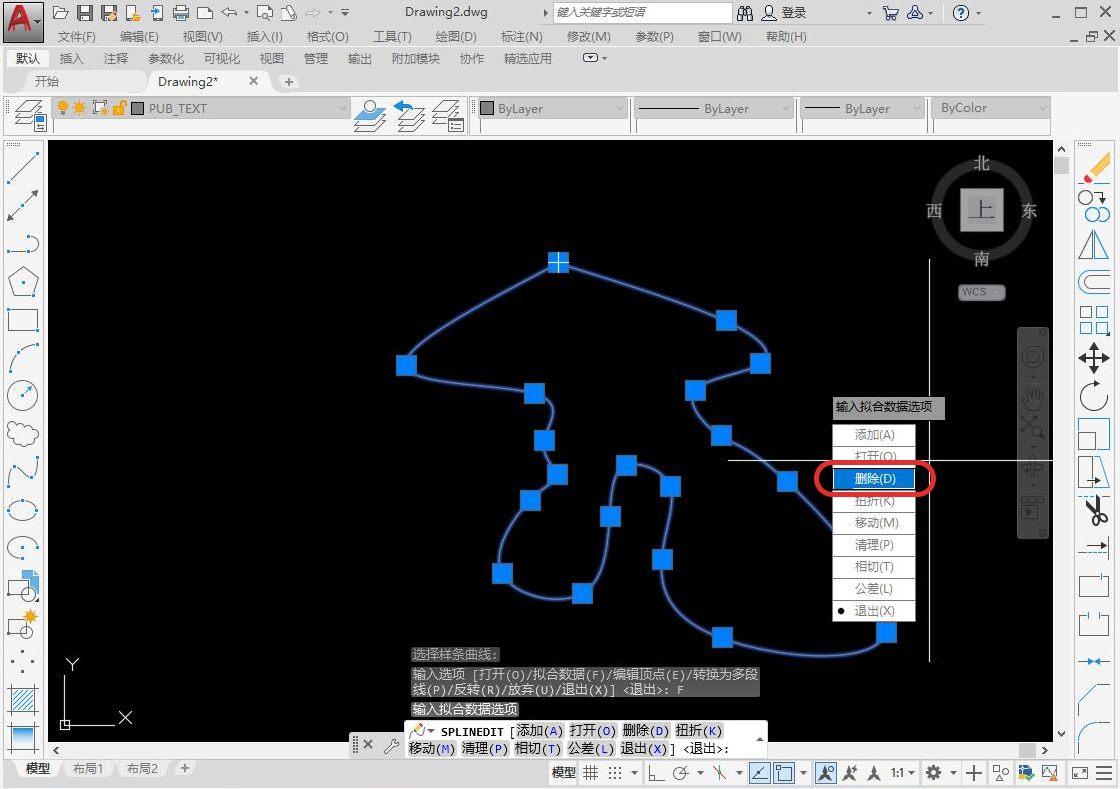Toggle grid display in status bar
The image size is (1120, 789).
coord(591,773)
